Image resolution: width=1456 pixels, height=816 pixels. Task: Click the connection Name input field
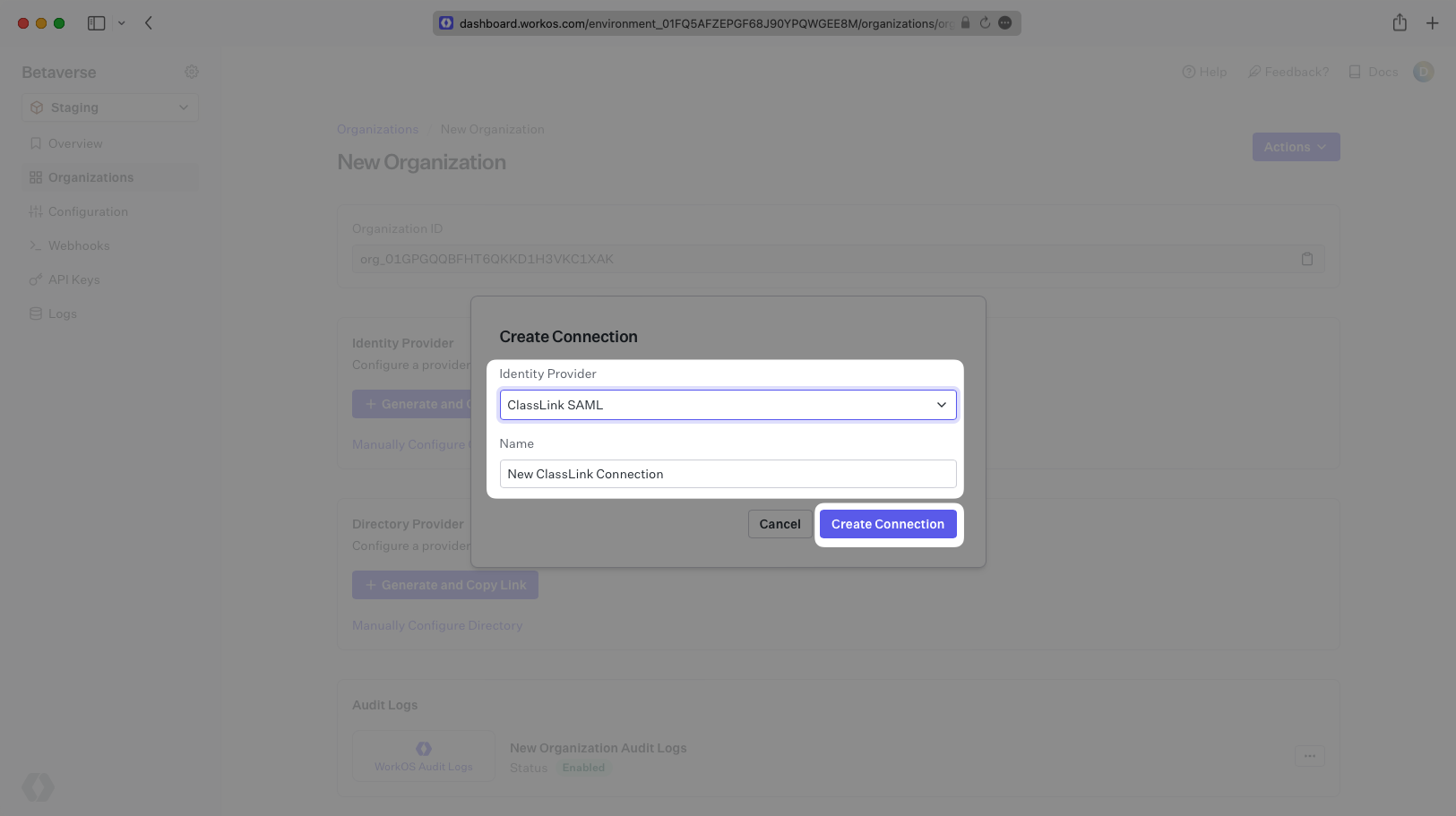click(728, 474)
